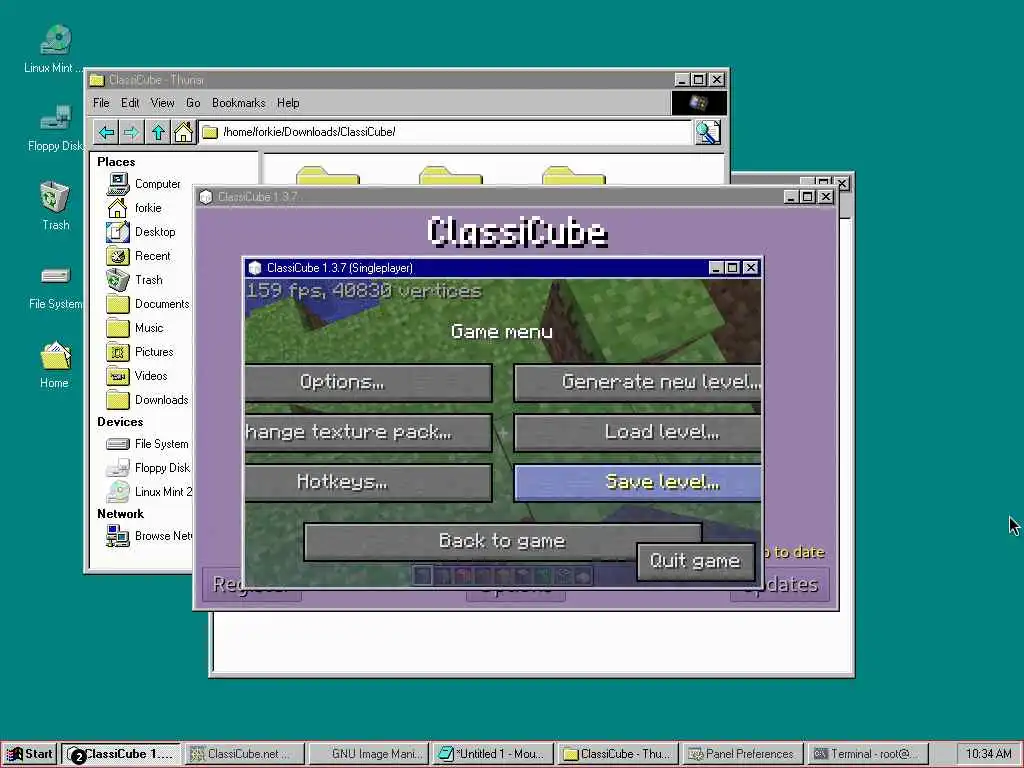Screen dimensions: 1024x768
Task: Click the Thunar home toolbar icon
Action: pyautogui.click(x=184, y=132)
